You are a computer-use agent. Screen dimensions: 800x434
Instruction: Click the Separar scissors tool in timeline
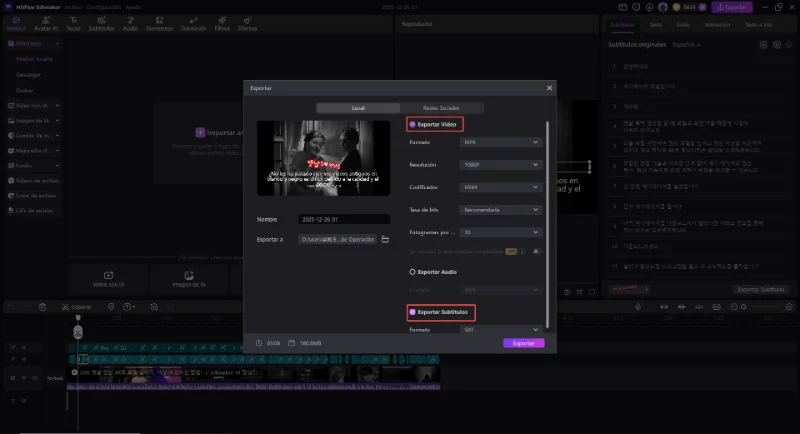77,307
